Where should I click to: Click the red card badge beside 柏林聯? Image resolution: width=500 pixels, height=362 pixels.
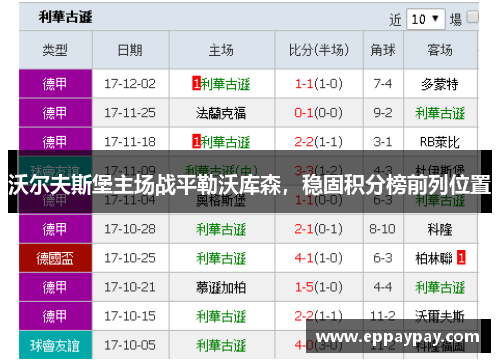coord(461,258)
